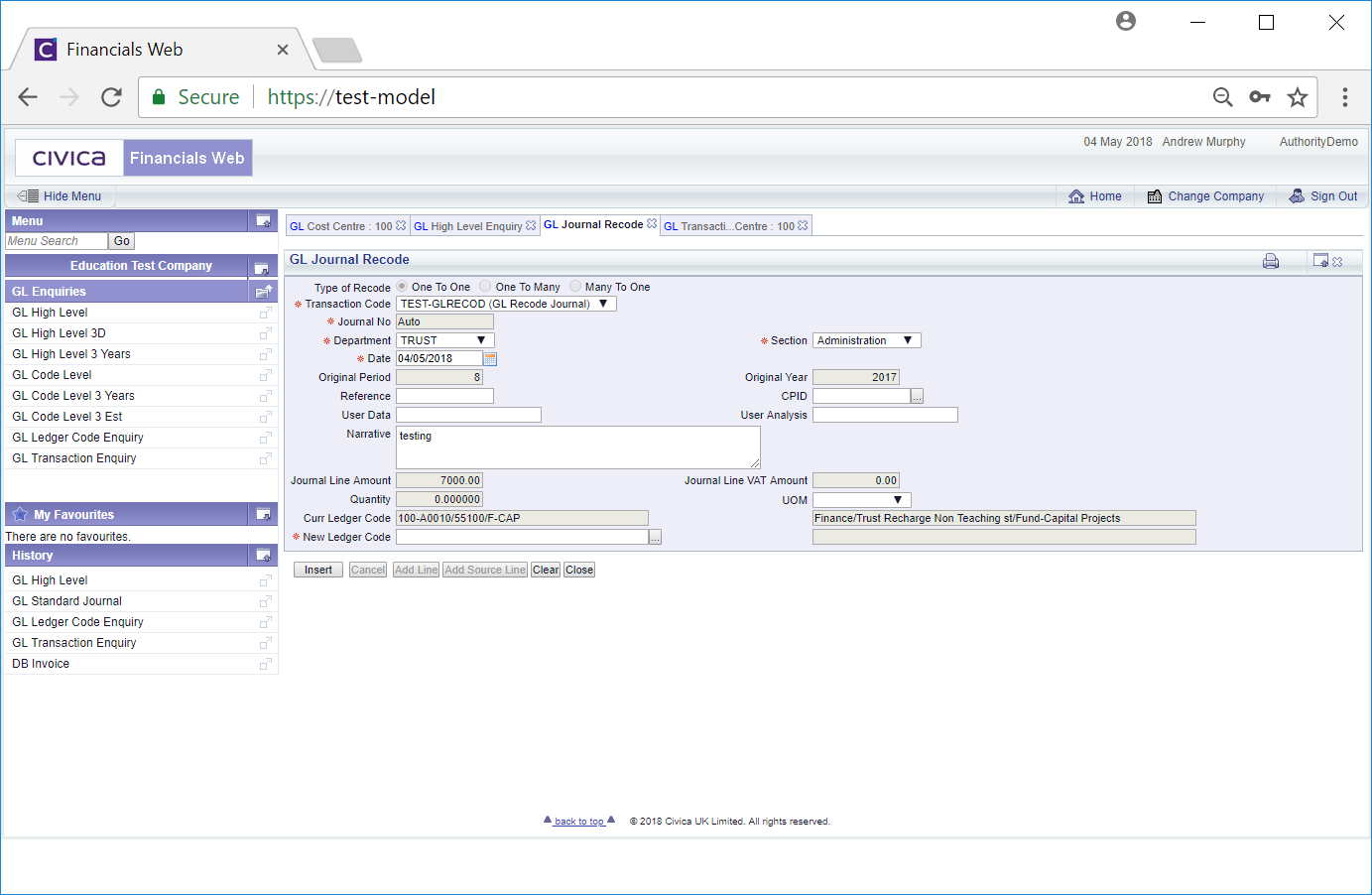Click the Clear button
This screenshot has height=895, width=1372.
[x=546, y=570]
